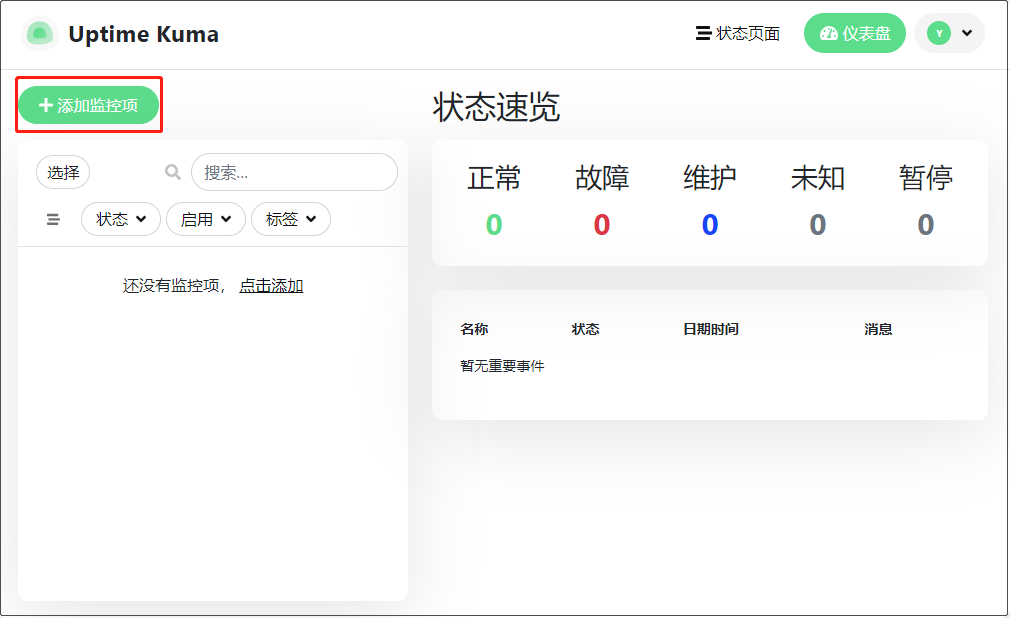Click the 选择 select button

coord(63,173)
